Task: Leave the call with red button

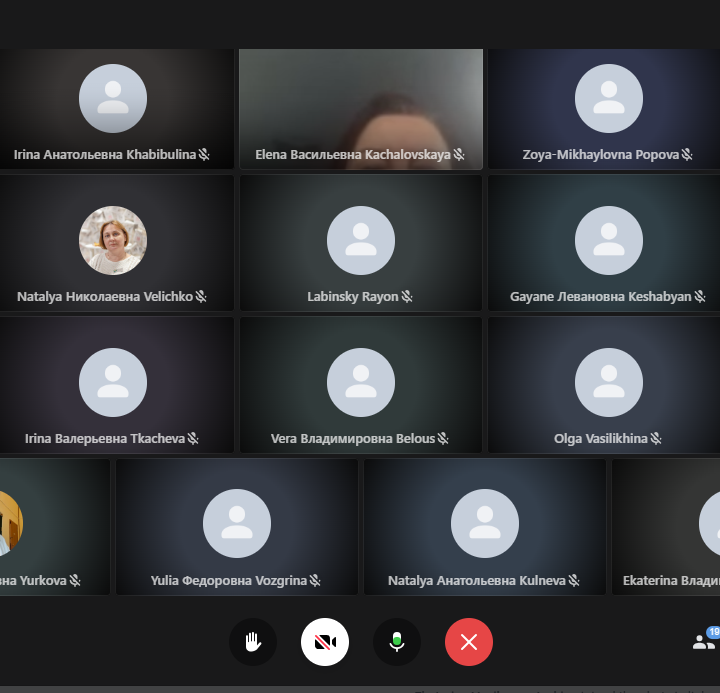Action: coord(469,642)
